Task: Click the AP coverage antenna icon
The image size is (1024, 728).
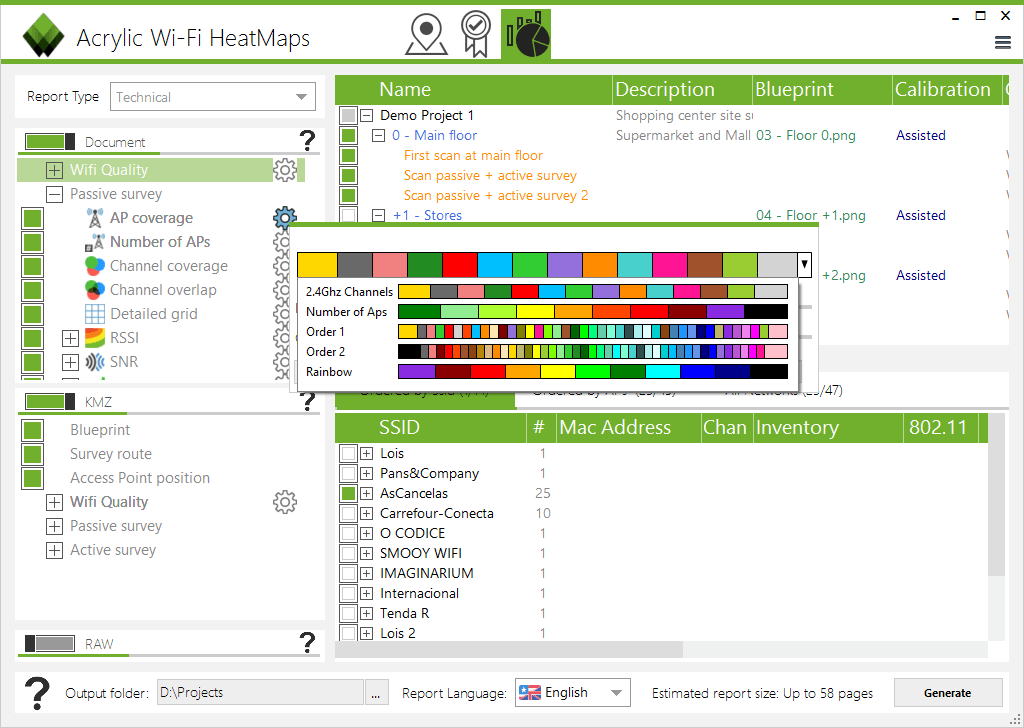Action: click(x=95, y=218)
